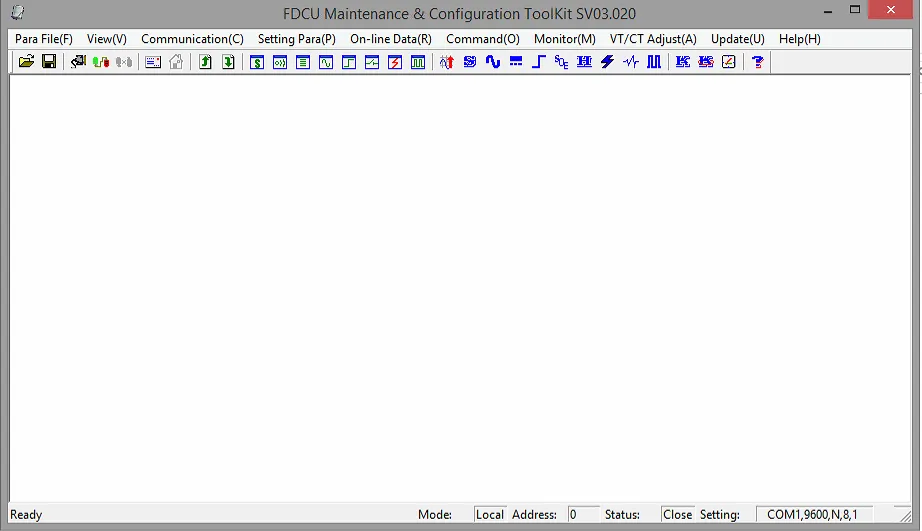Image resolution: width=922 pixels, height=531 pixels.
Task: Click the blue S-shaped block icon
Action: (x=470, y=61)
